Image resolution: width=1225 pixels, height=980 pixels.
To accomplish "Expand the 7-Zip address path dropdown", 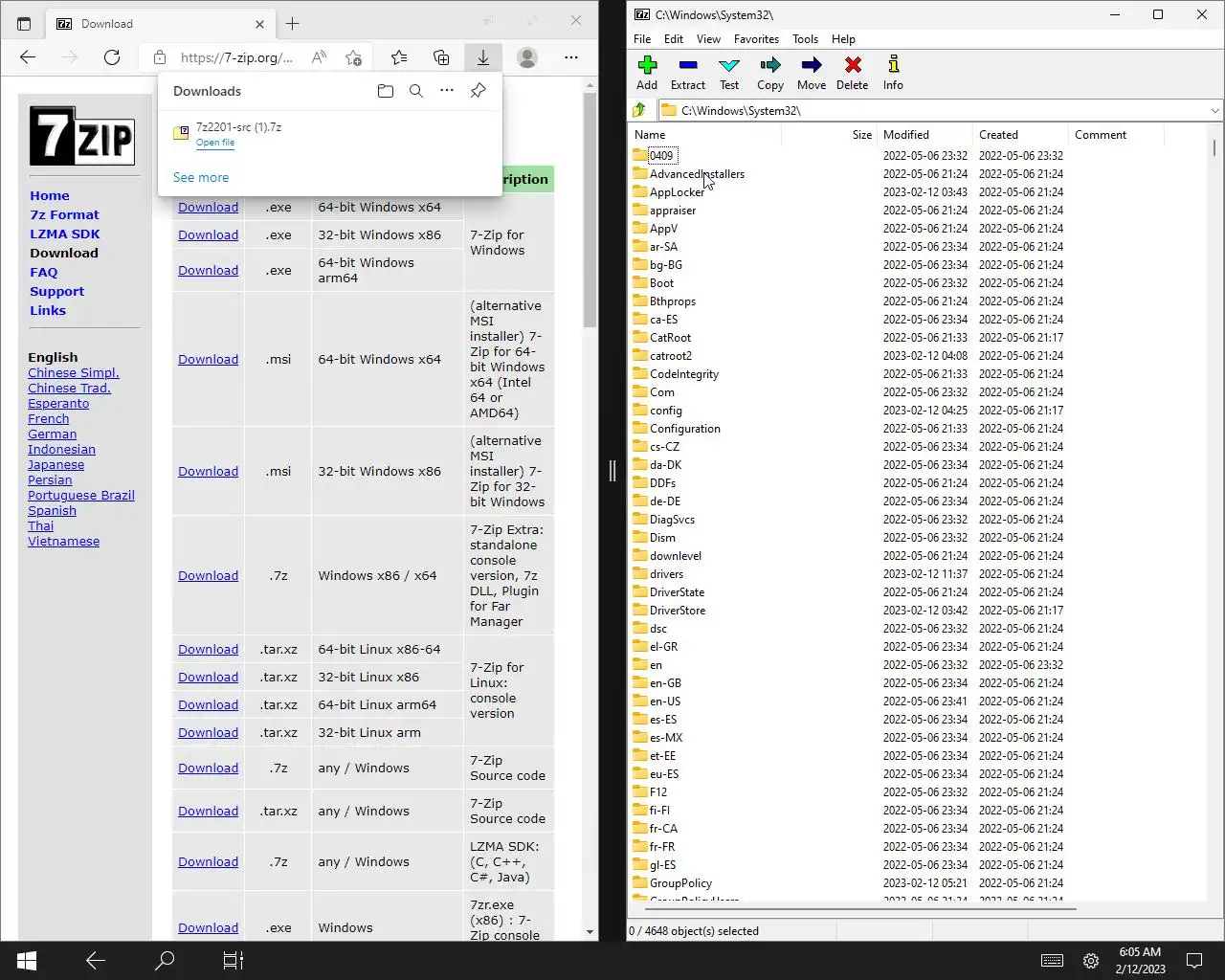I will [x=1214, y=110].
